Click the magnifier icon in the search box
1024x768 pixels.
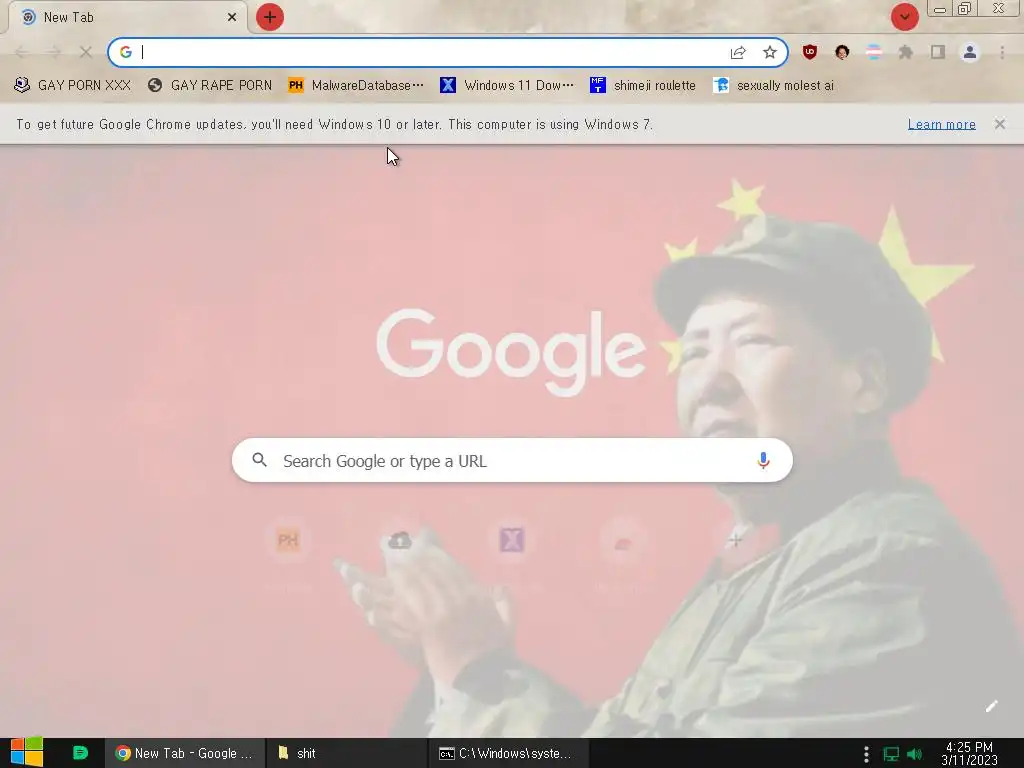[259, 460]
